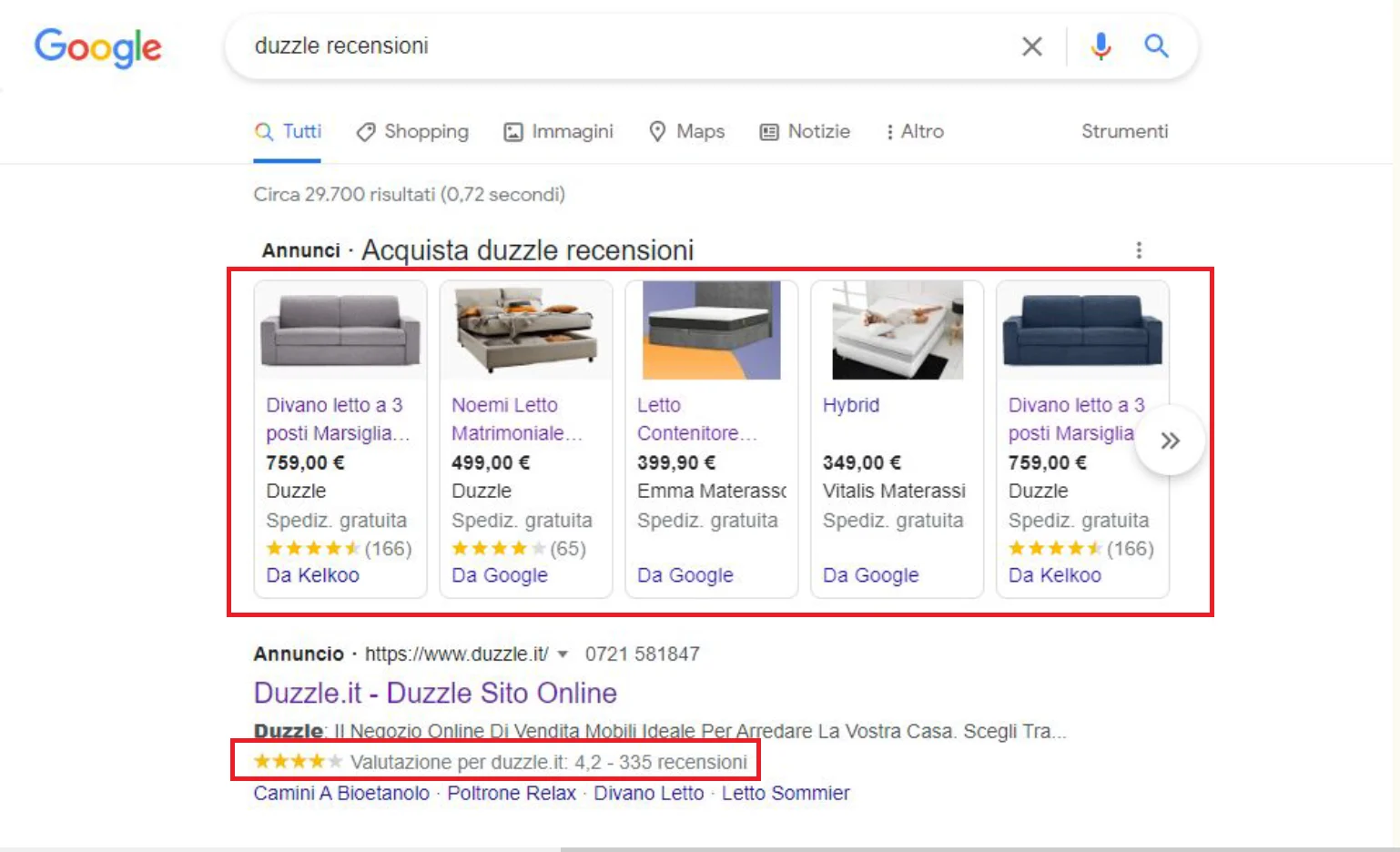Click the Acquista duzzle recensioni heading
This screenshot has width=1400, height=852.
click(528, 250)
